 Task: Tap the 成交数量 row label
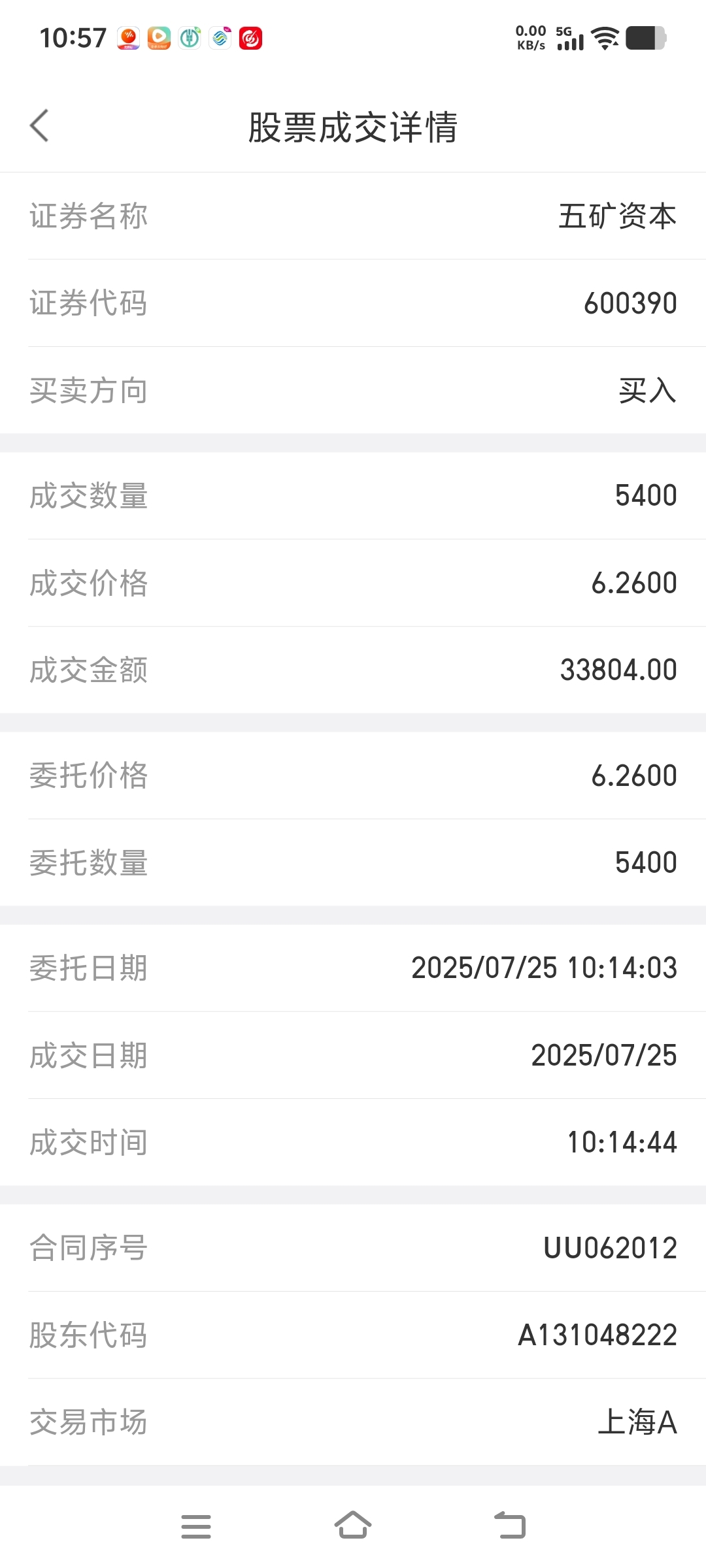click(88, 496)
